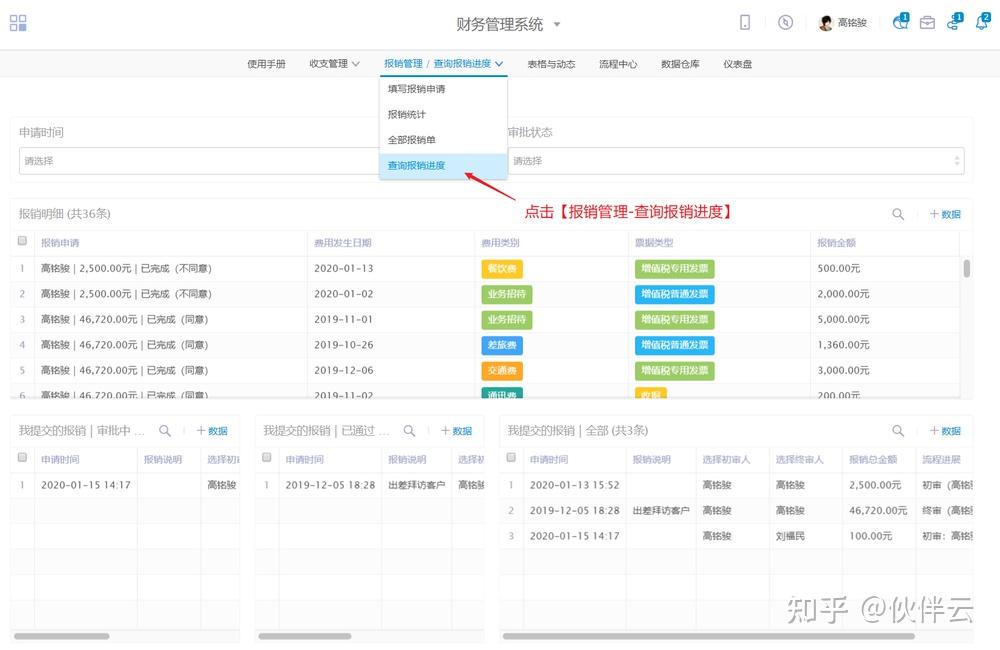Screen dimensions: 1000x650
Task: Search in 报销明细 panel
Action: [898, 214]
